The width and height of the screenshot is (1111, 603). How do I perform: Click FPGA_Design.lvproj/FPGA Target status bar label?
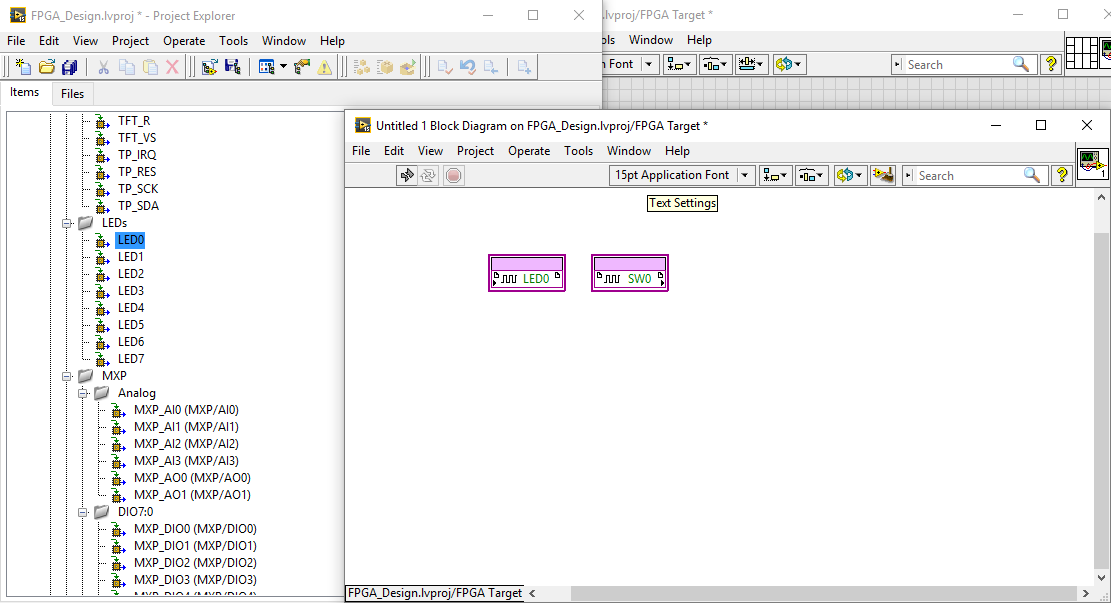pyautogui.click(x=435, y=593)
